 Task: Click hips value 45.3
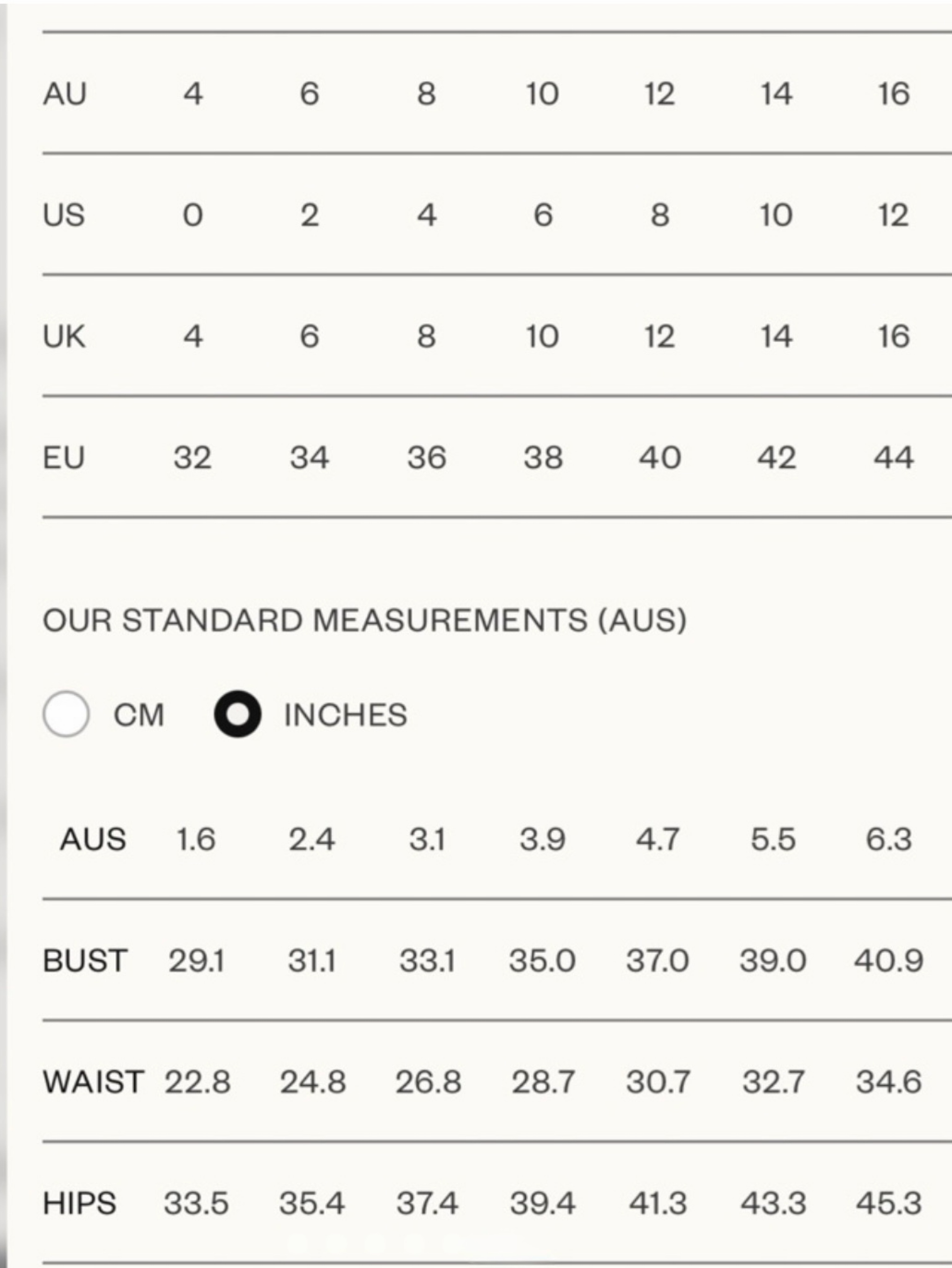888,1203
